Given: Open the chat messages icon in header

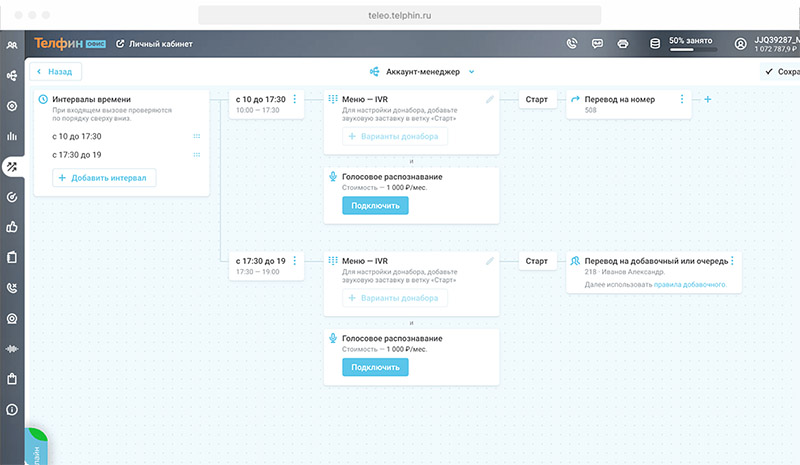Looking at the screenshot, I should pos(597,44).
